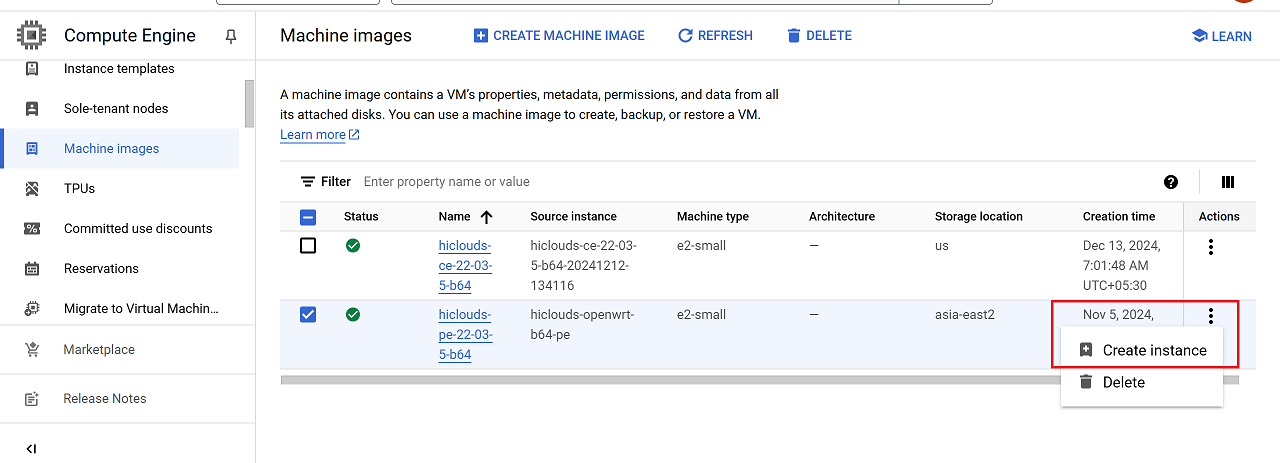Click the green status icon for hiclouds-ce row
The height and width of the screenshot is (463, 1280).
click(353, 245)
